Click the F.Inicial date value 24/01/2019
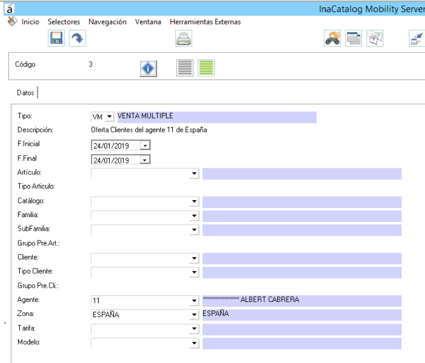Screen dimensions: 425x363 point(111,146)
